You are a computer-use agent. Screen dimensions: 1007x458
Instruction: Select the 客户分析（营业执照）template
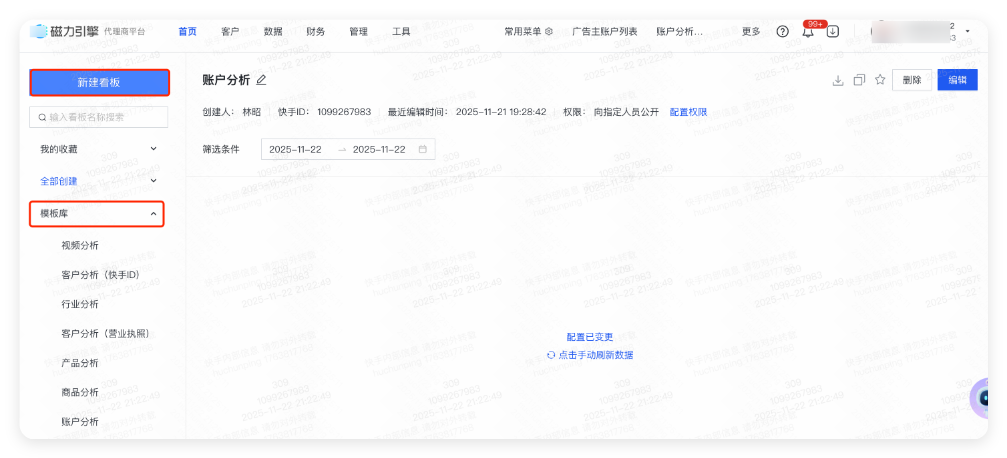[105, 333]
